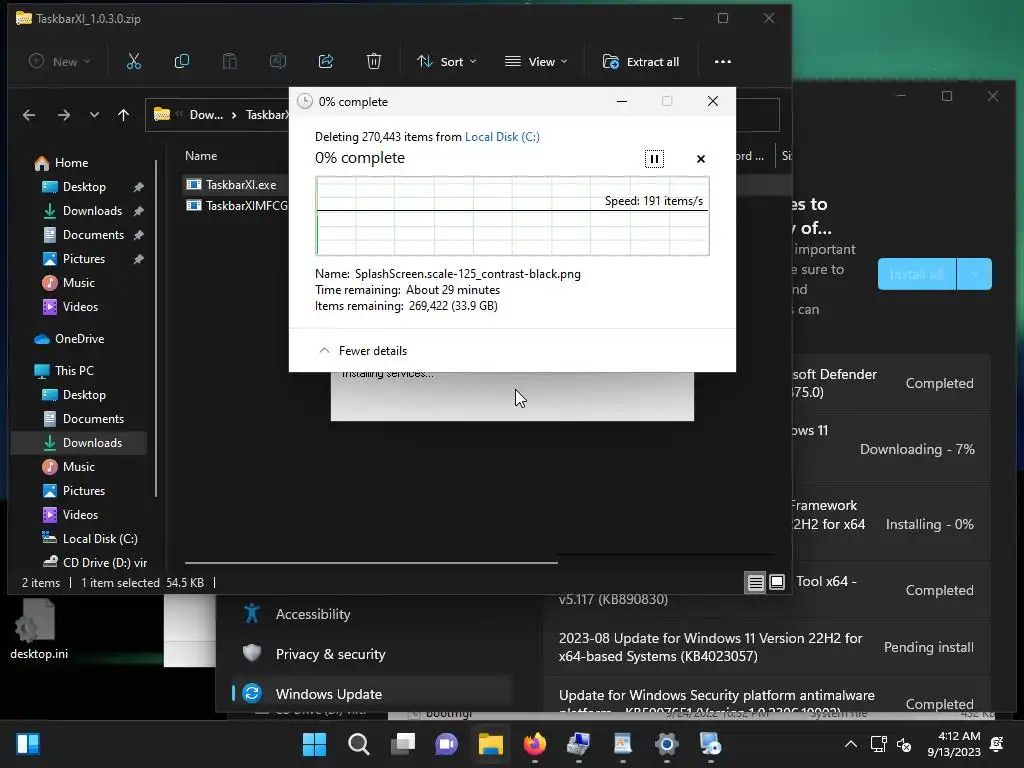
Task: Open File Explorer from the taskbar
Action: [490, 744]
